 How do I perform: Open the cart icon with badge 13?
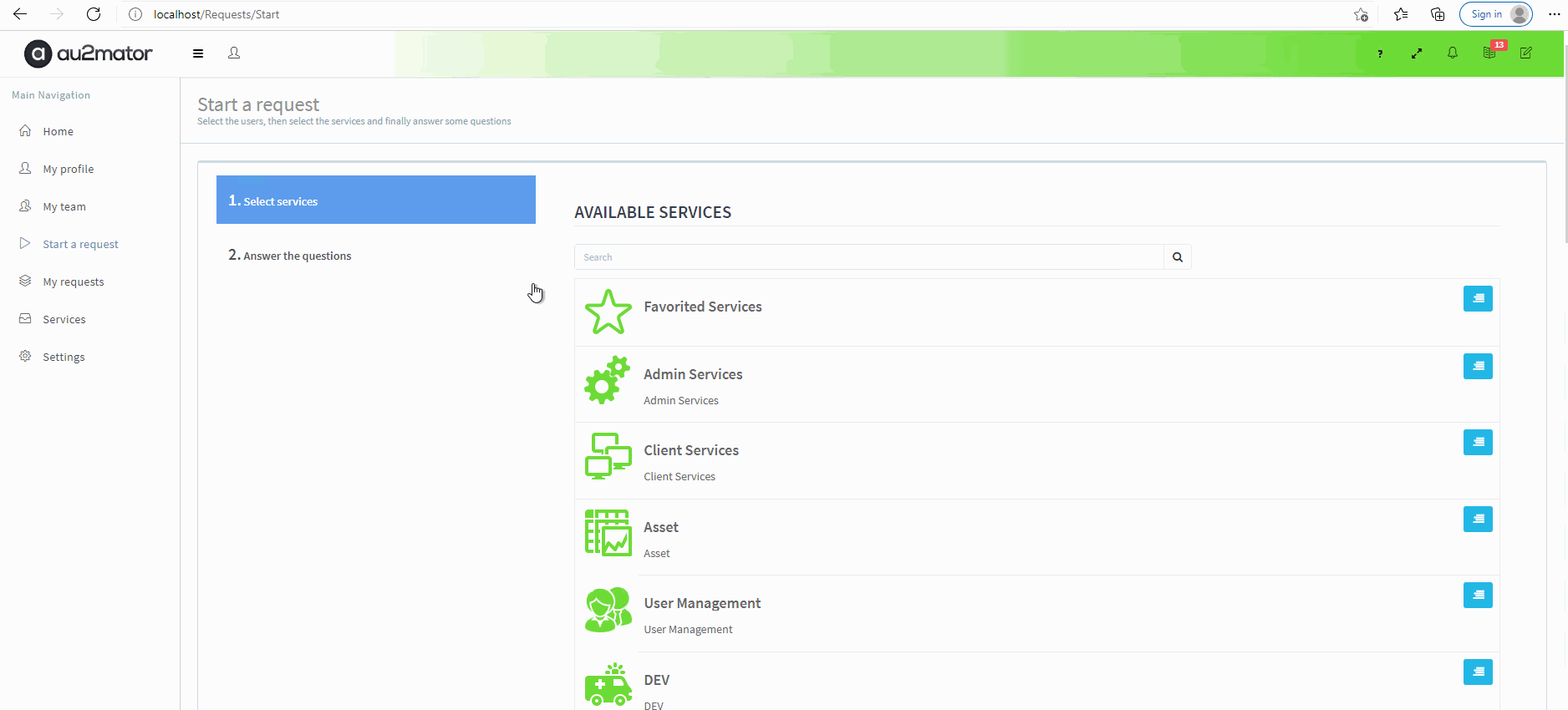click(1489, 53)
